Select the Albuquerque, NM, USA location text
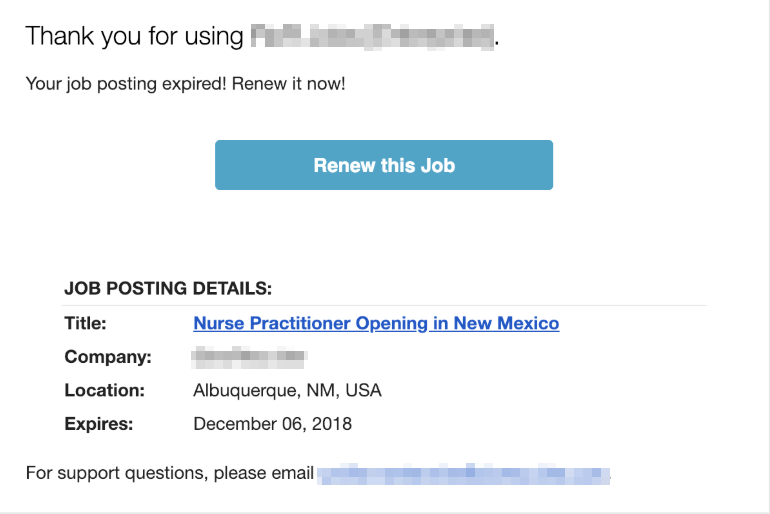 287,390
